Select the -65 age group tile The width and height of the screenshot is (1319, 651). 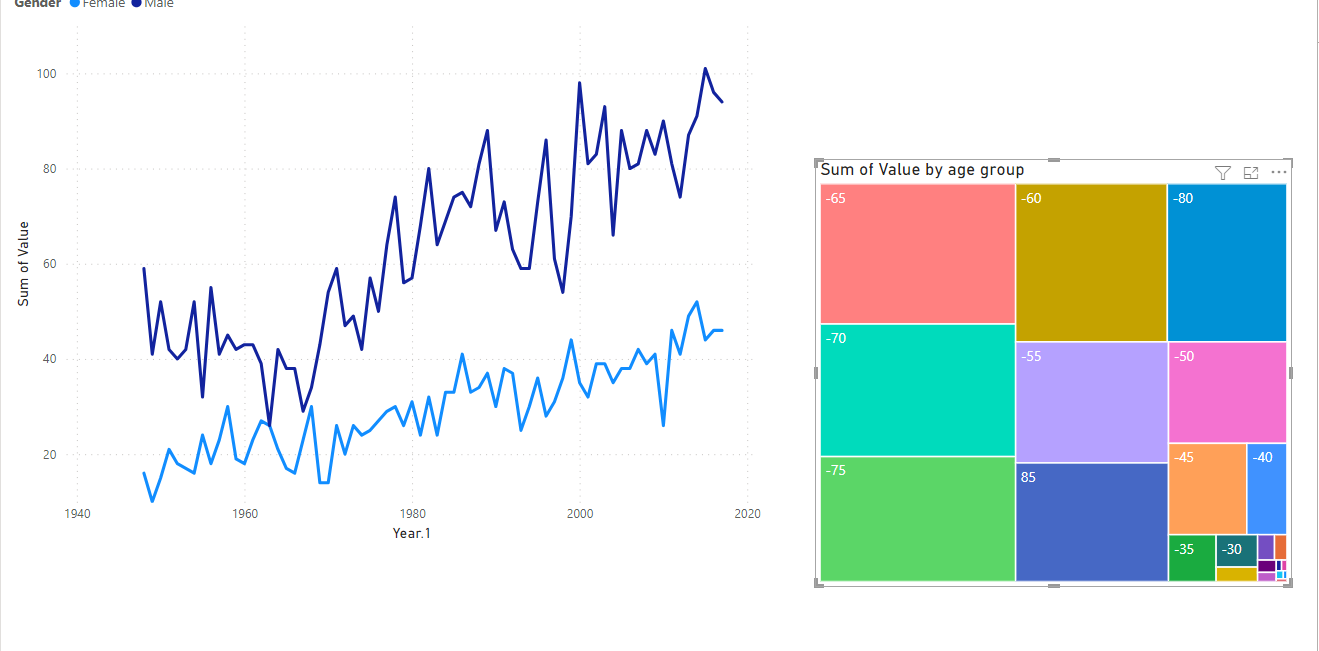(x=917, y=253)
